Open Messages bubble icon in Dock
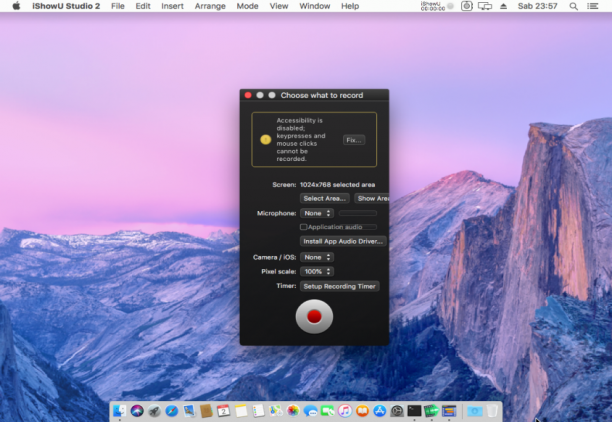The width and height of the screenshot is (612, 422). click(x=310, y=411)
